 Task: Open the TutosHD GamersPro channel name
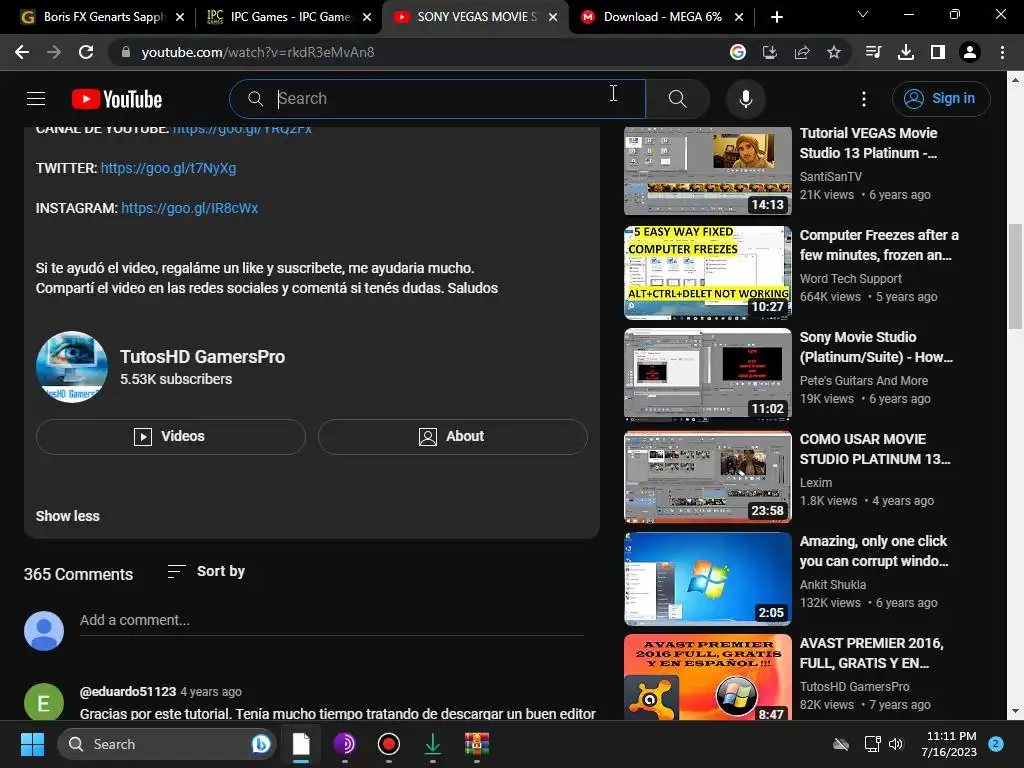202,357
